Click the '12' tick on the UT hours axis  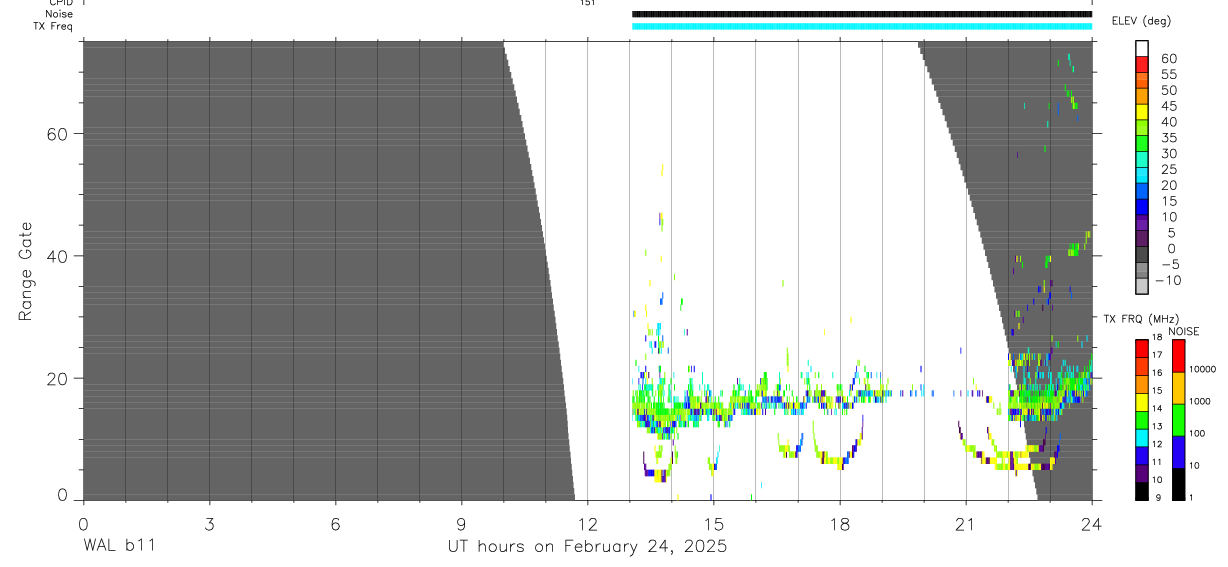click(587, 523)
